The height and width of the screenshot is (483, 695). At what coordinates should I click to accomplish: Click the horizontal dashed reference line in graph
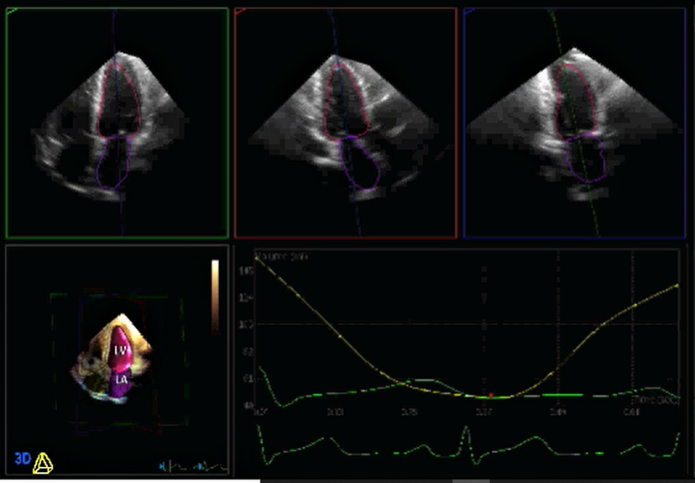[400, 324]
